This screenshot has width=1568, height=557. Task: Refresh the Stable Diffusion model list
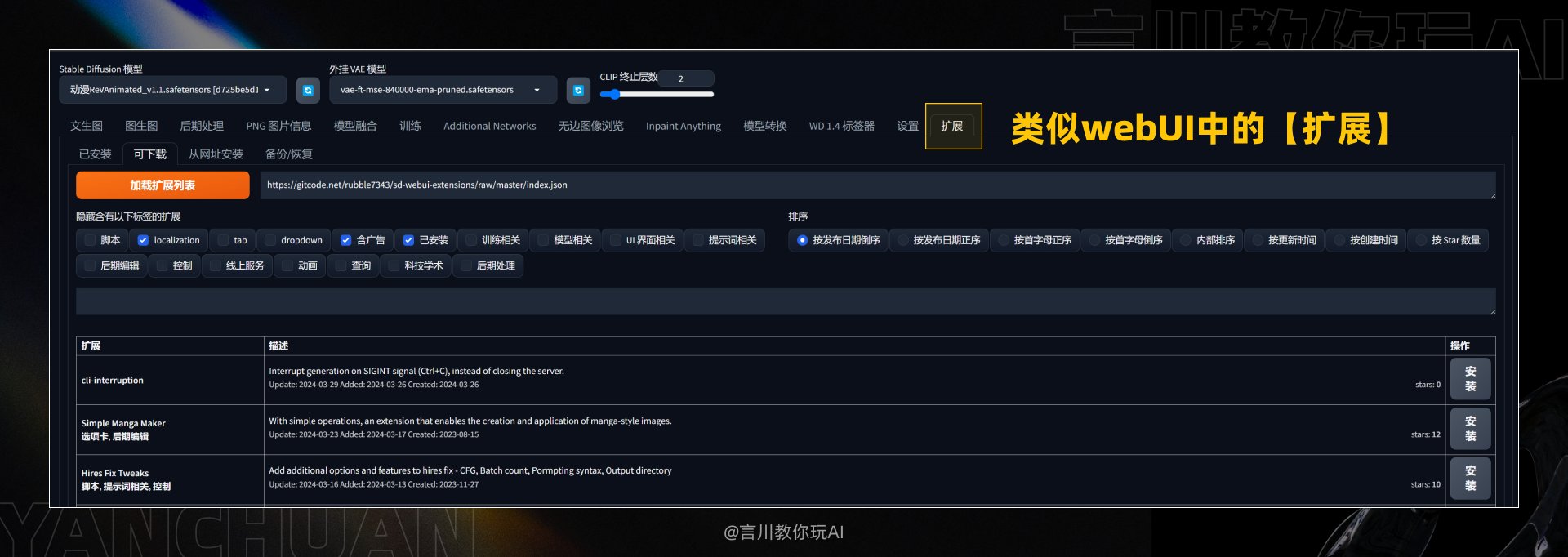[308, 90]
